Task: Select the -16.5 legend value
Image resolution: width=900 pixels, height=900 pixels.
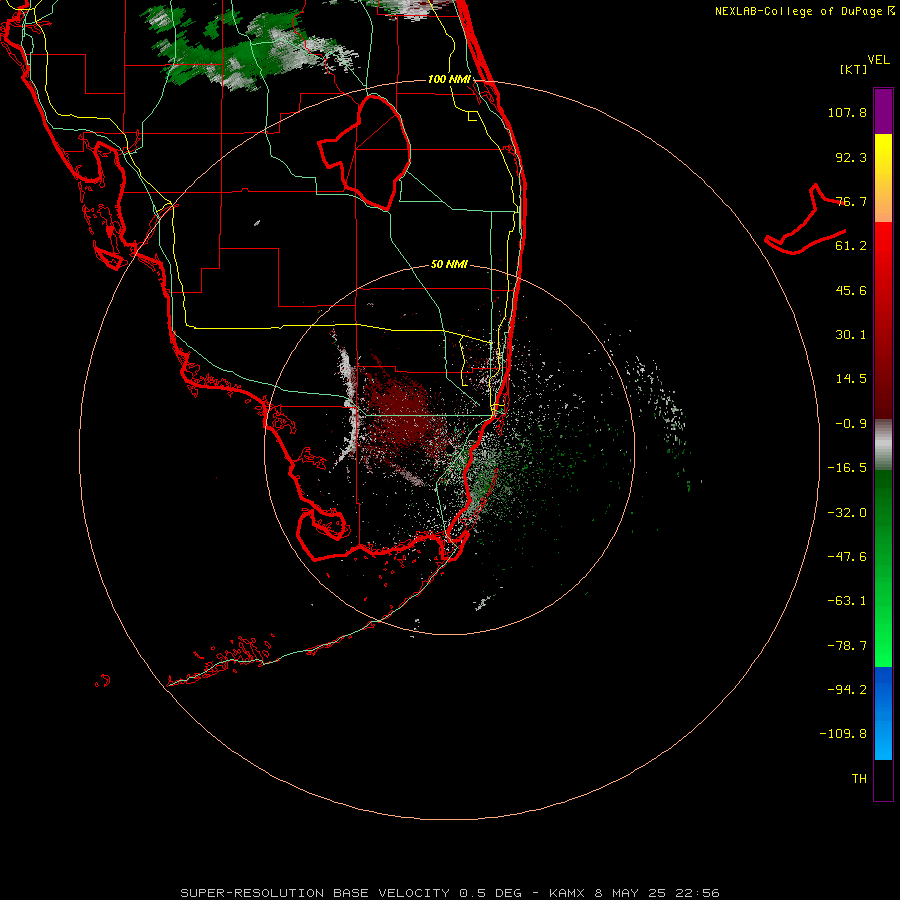Action: pyautogui.click(x=847, y=468)
